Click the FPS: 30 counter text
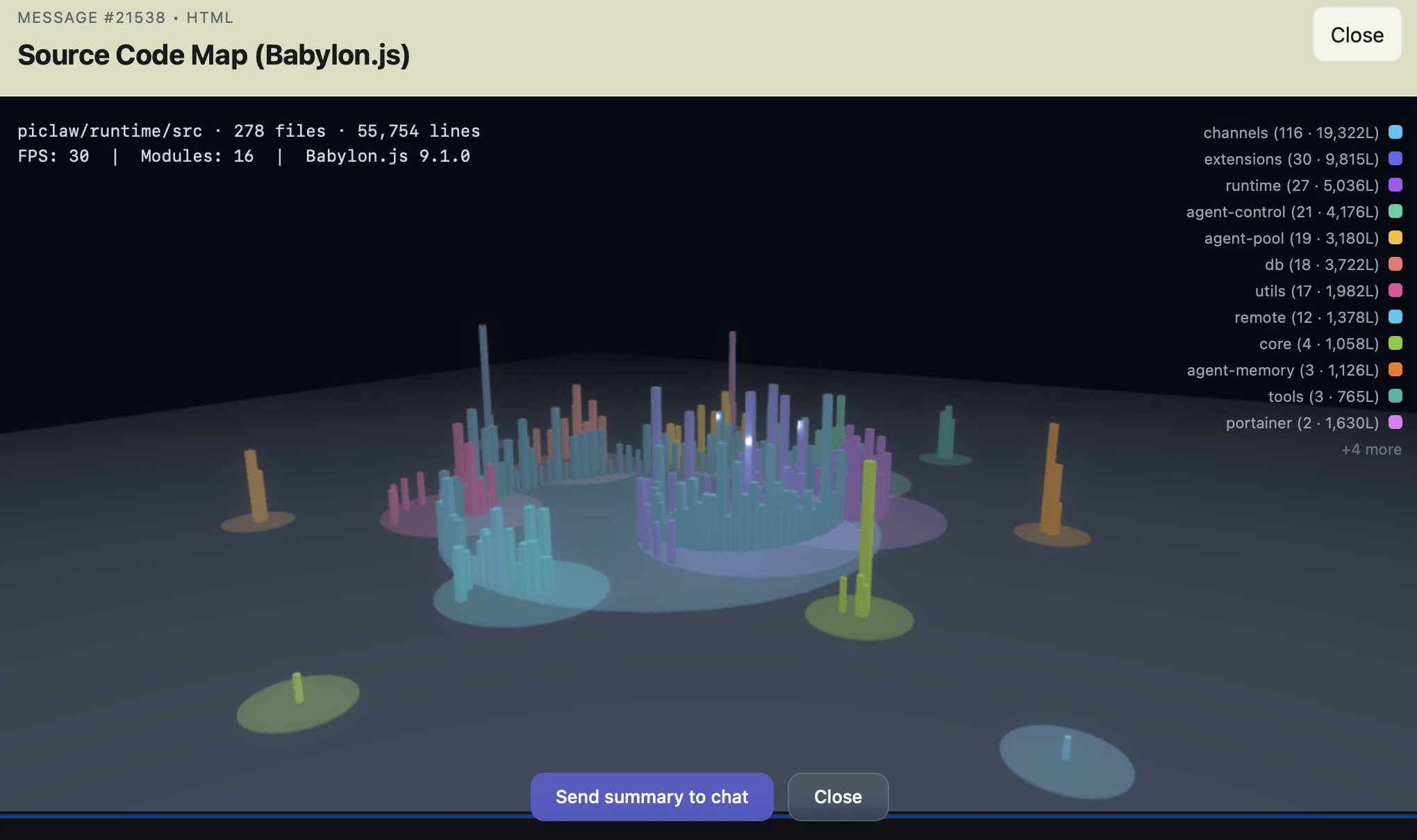 53,156
